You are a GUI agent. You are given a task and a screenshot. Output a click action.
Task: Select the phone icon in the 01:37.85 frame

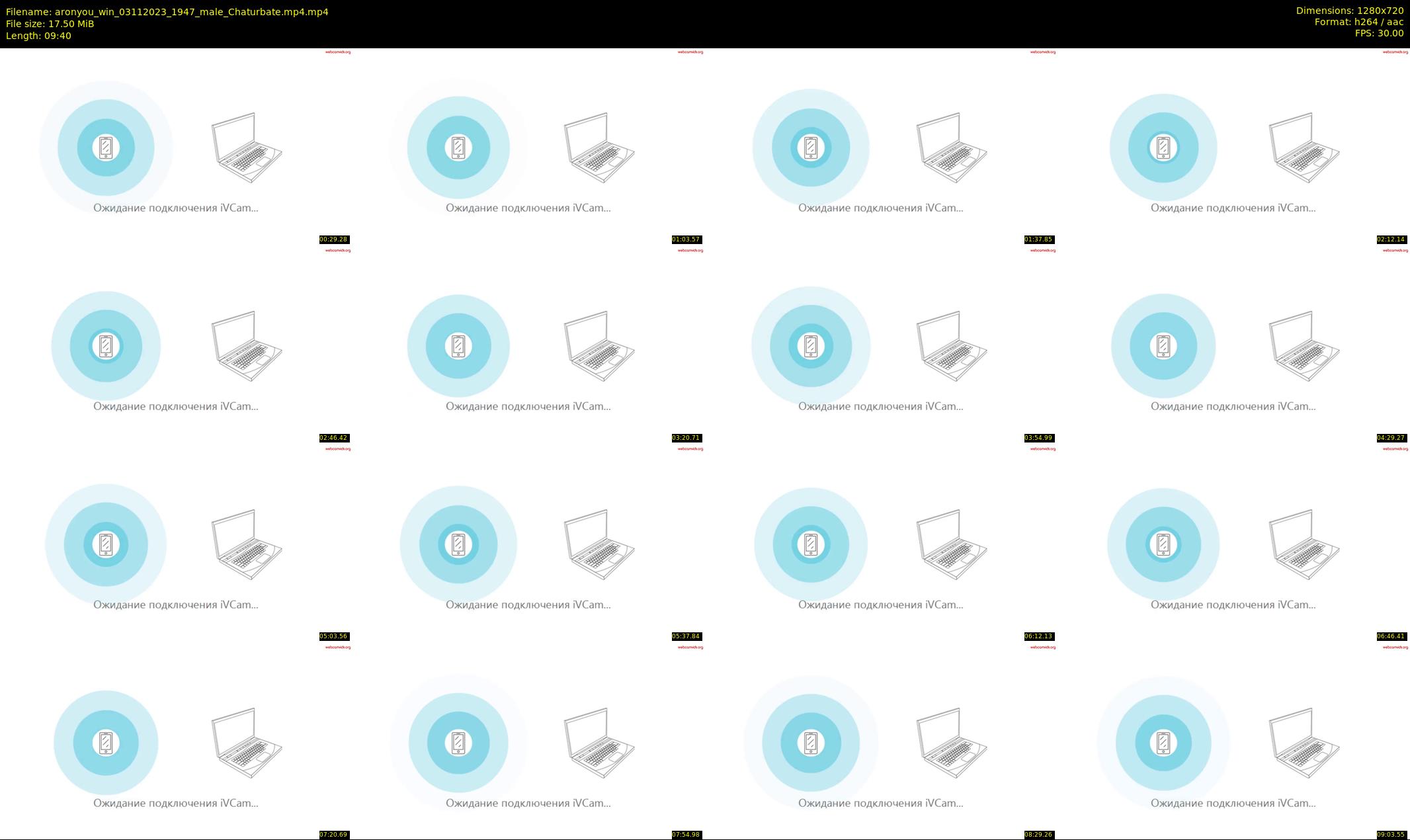tap(811, 147)
